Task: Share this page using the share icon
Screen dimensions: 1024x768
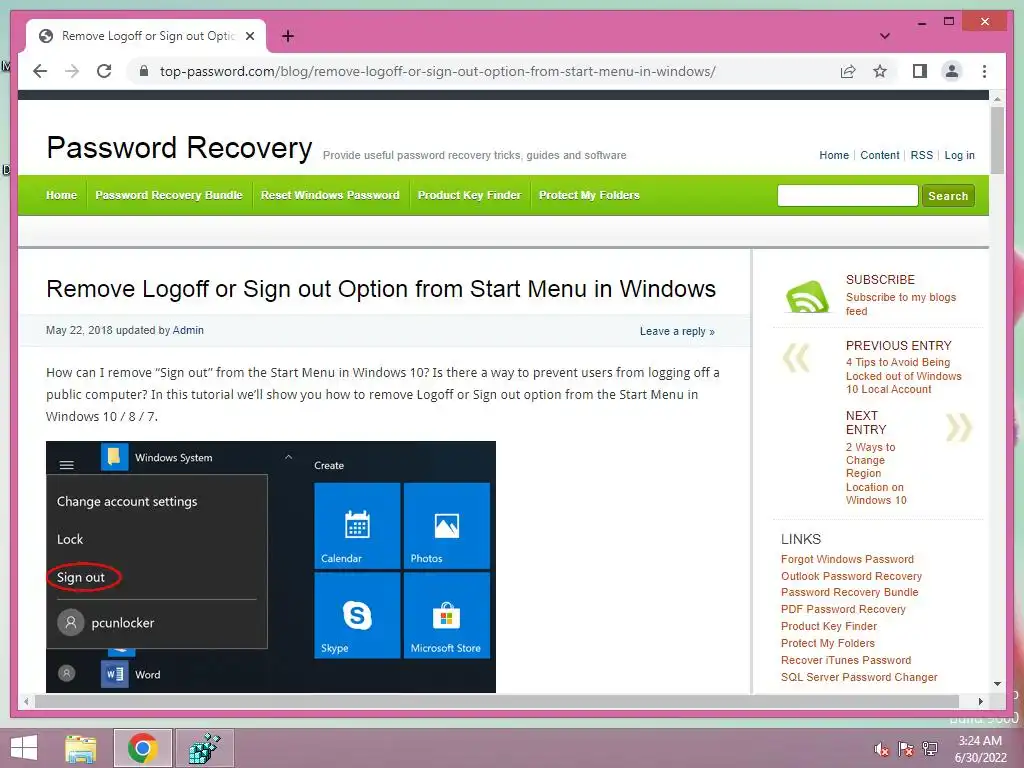Action: click(x=848, y=71)
